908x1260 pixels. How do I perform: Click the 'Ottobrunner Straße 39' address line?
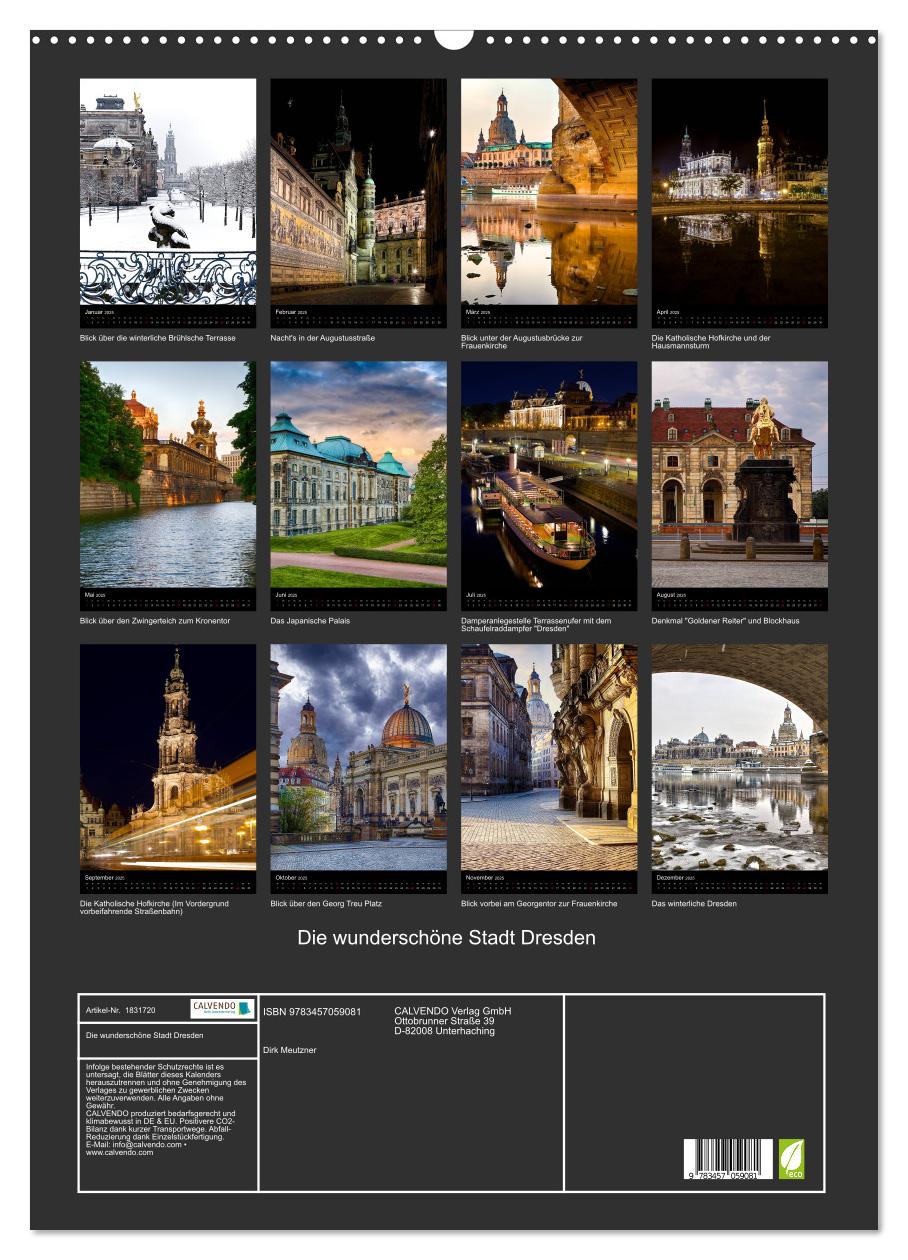[x=444, y=1021]
